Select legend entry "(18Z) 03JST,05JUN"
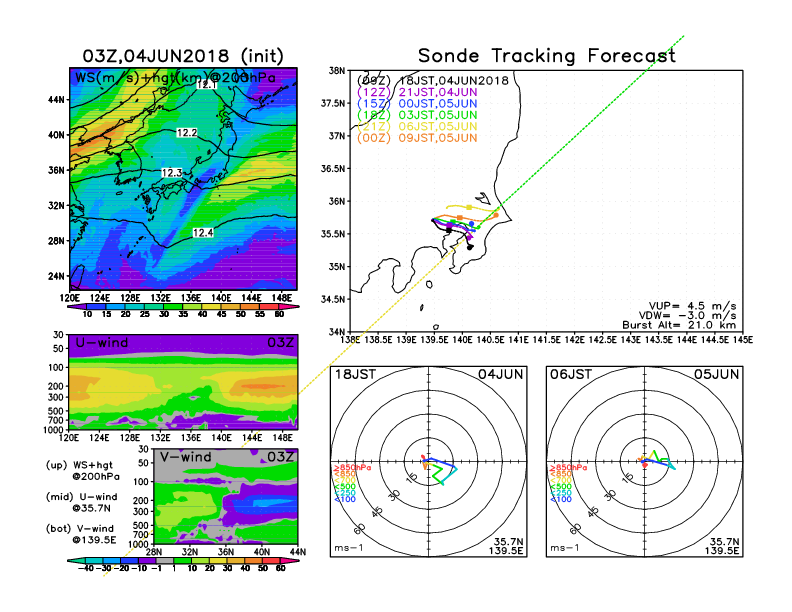 (417, 115)
